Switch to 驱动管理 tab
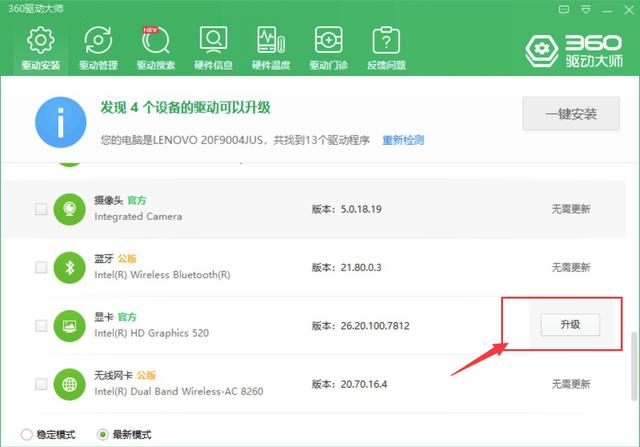 coord(98,48)
